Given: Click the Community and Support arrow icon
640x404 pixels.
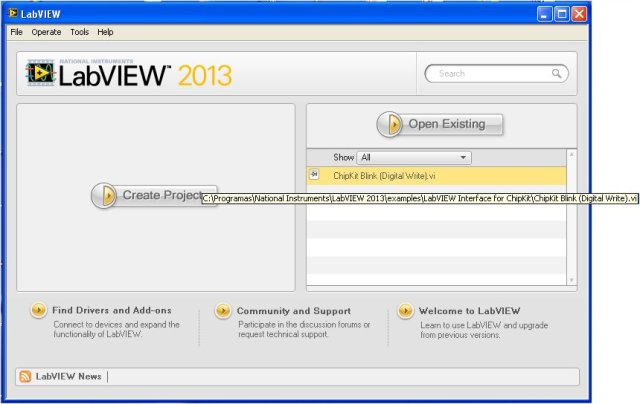Looking at the screenshot, I should [x=222, y=311].
